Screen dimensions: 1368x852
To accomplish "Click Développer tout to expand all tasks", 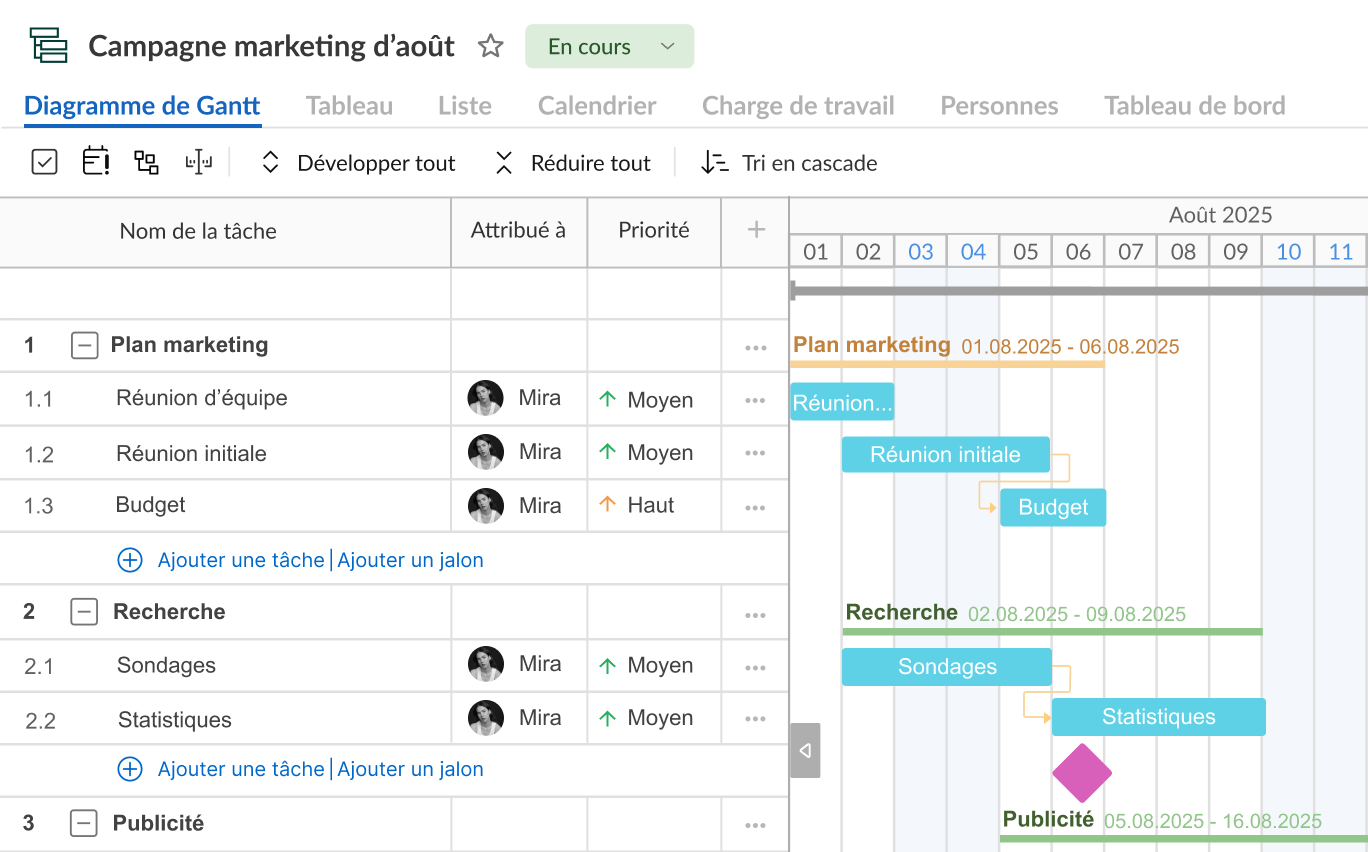I will point(375,162).
